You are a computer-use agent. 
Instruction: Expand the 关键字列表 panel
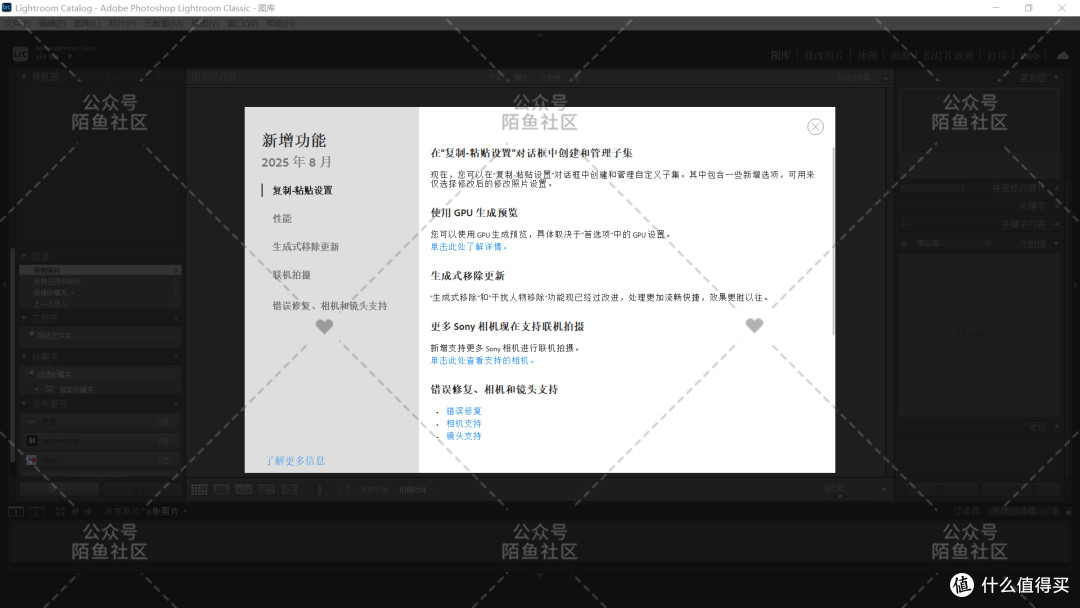[1057, 224]
